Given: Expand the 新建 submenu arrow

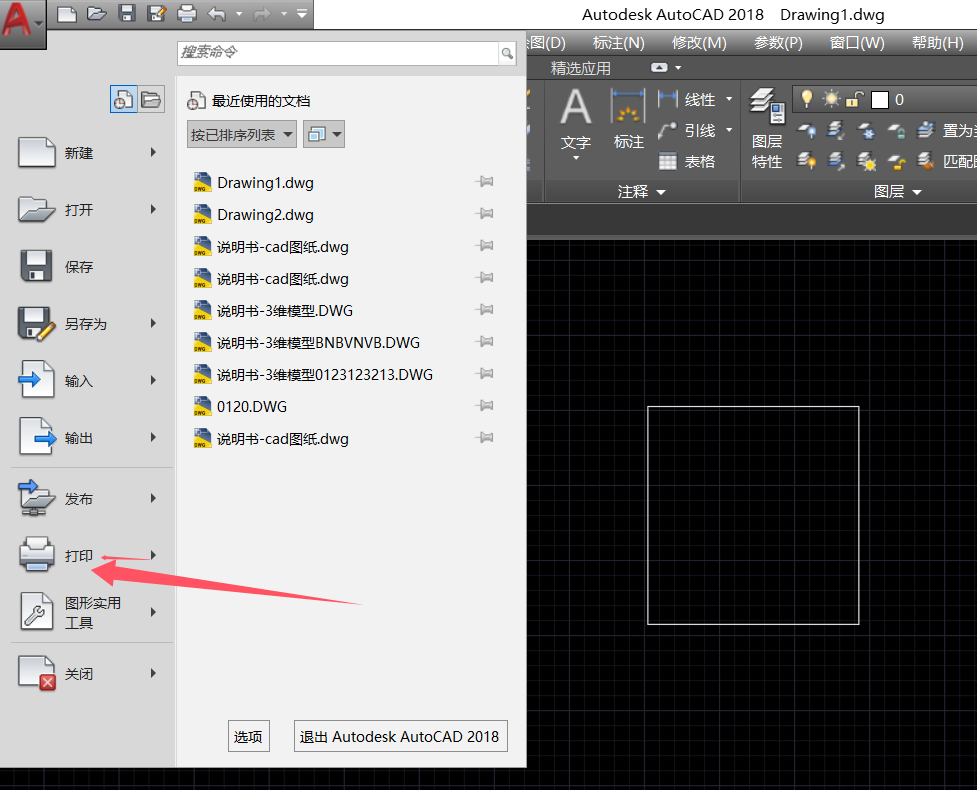Looking at the screenshot, I should [153, 153].
